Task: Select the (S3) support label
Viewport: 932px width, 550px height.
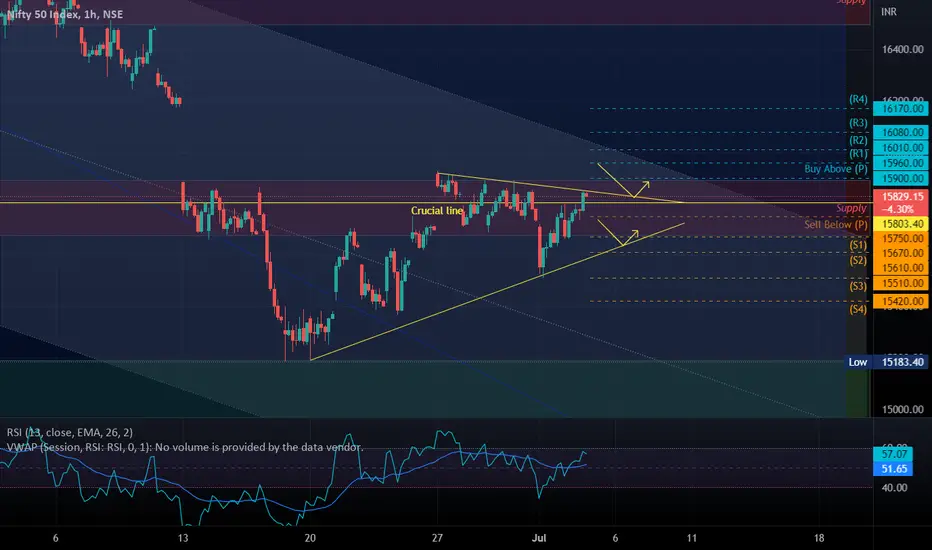Action: point(858,286)
